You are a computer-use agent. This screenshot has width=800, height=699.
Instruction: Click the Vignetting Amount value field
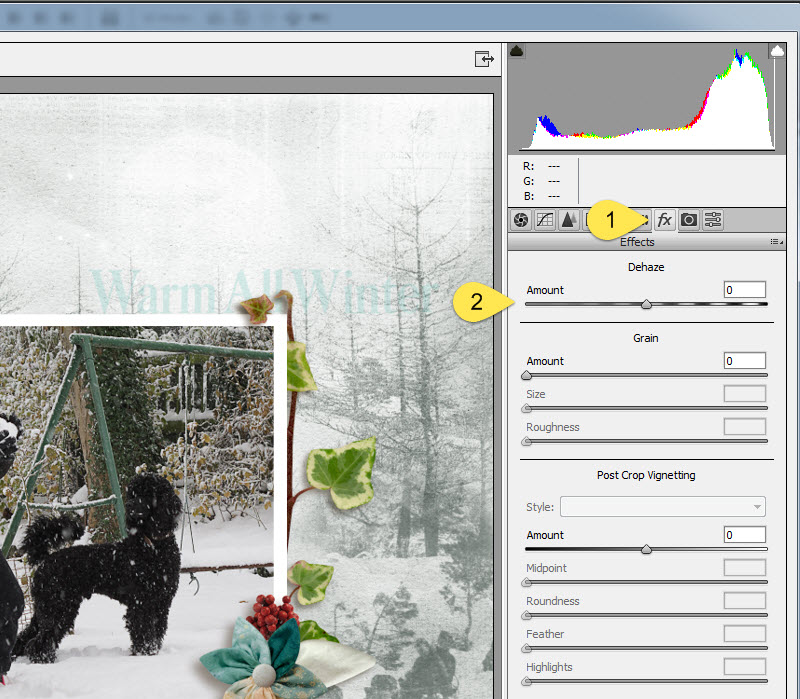click(745, 535)
